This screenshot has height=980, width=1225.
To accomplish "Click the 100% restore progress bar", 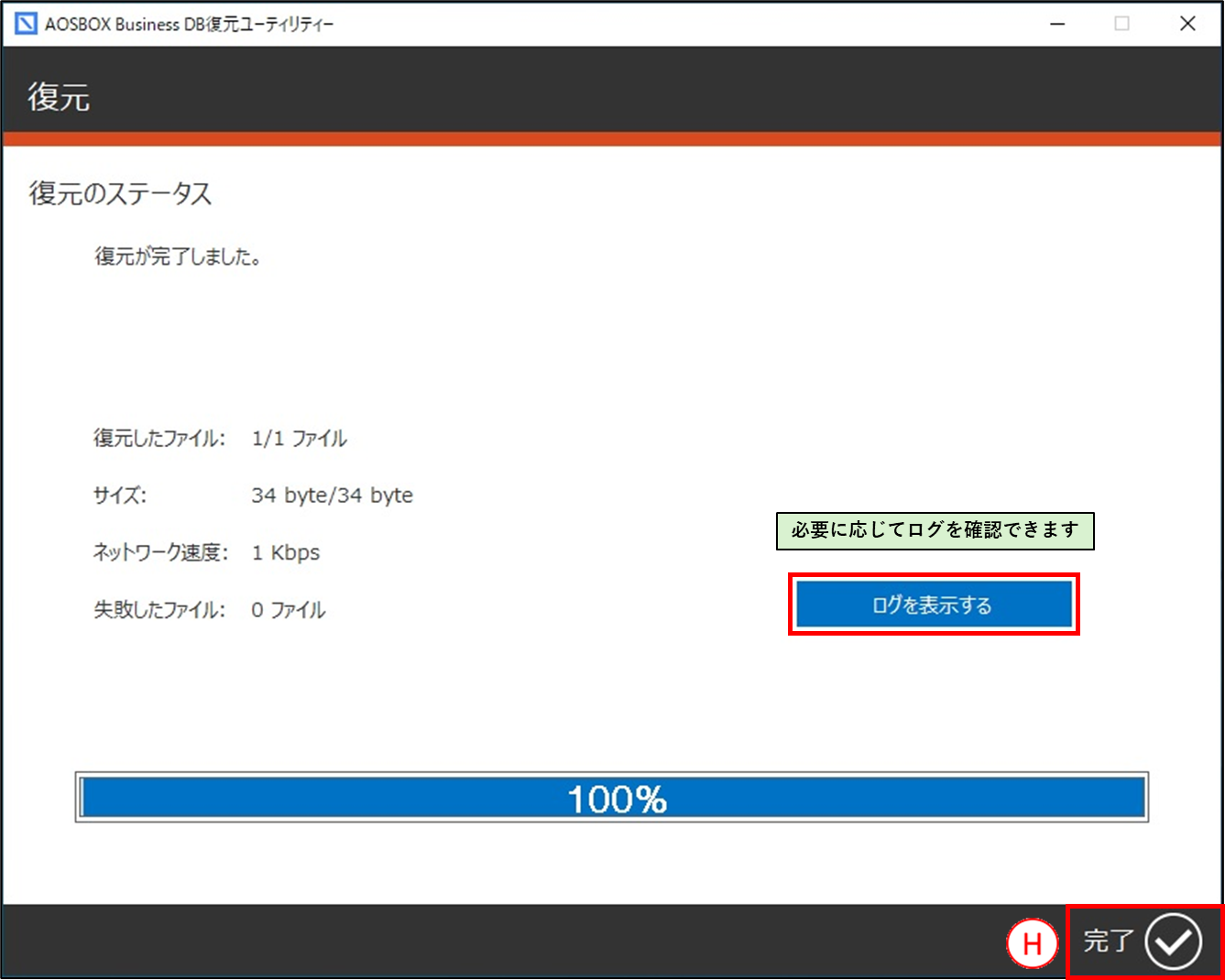I will (x=612, y=797).
